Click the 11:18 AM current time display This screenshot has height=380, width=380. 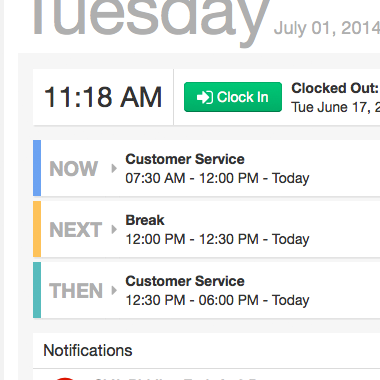pos(103,97)
